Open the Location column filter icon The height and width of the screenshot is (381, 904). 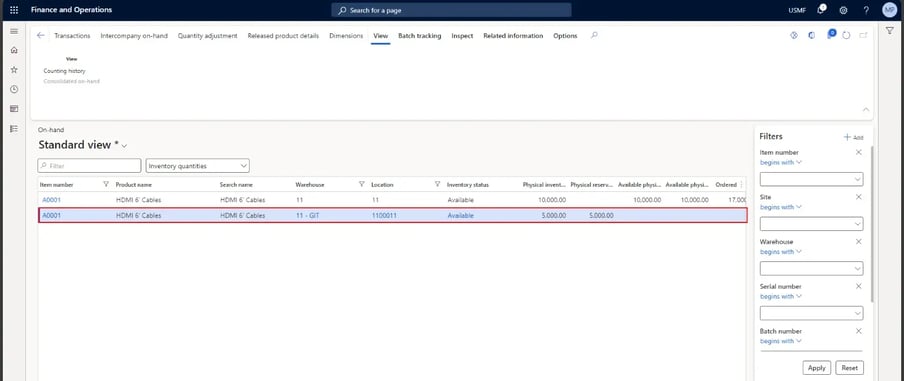click(x=437, y=184)
